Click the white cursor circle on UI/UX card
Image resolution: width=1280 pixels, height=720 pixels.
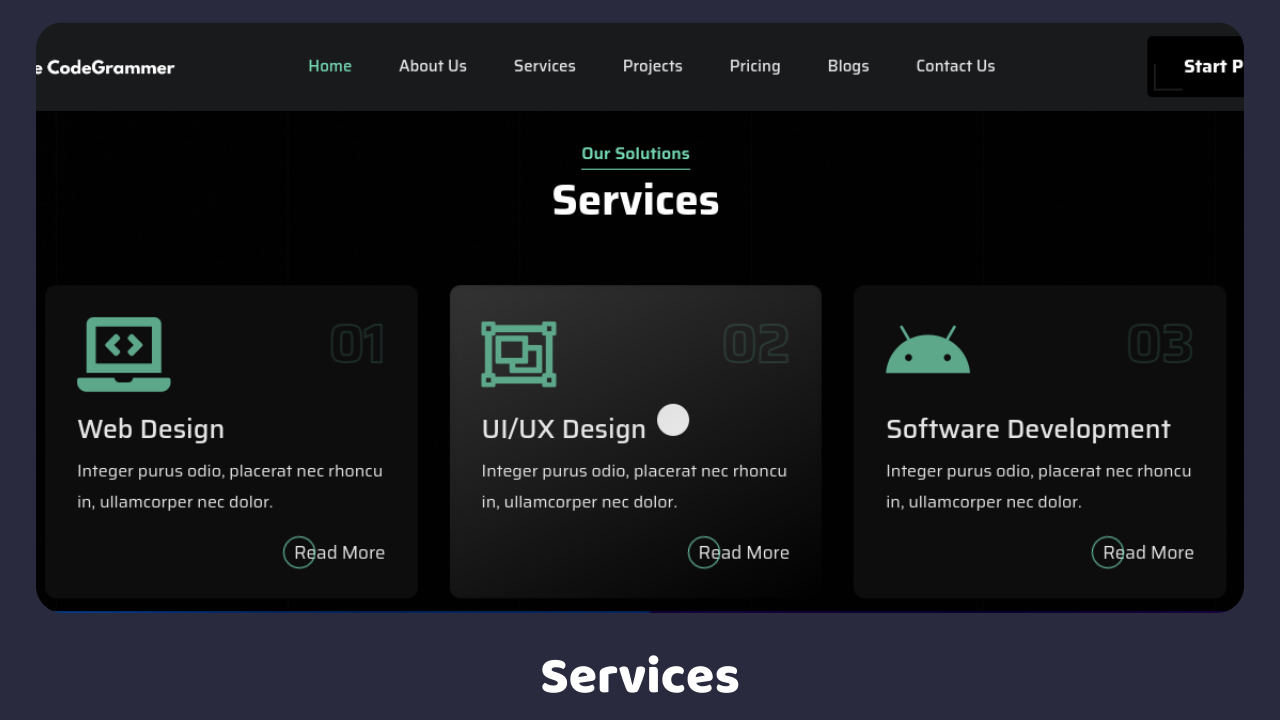pyautogui.click(x=673, y=420)
